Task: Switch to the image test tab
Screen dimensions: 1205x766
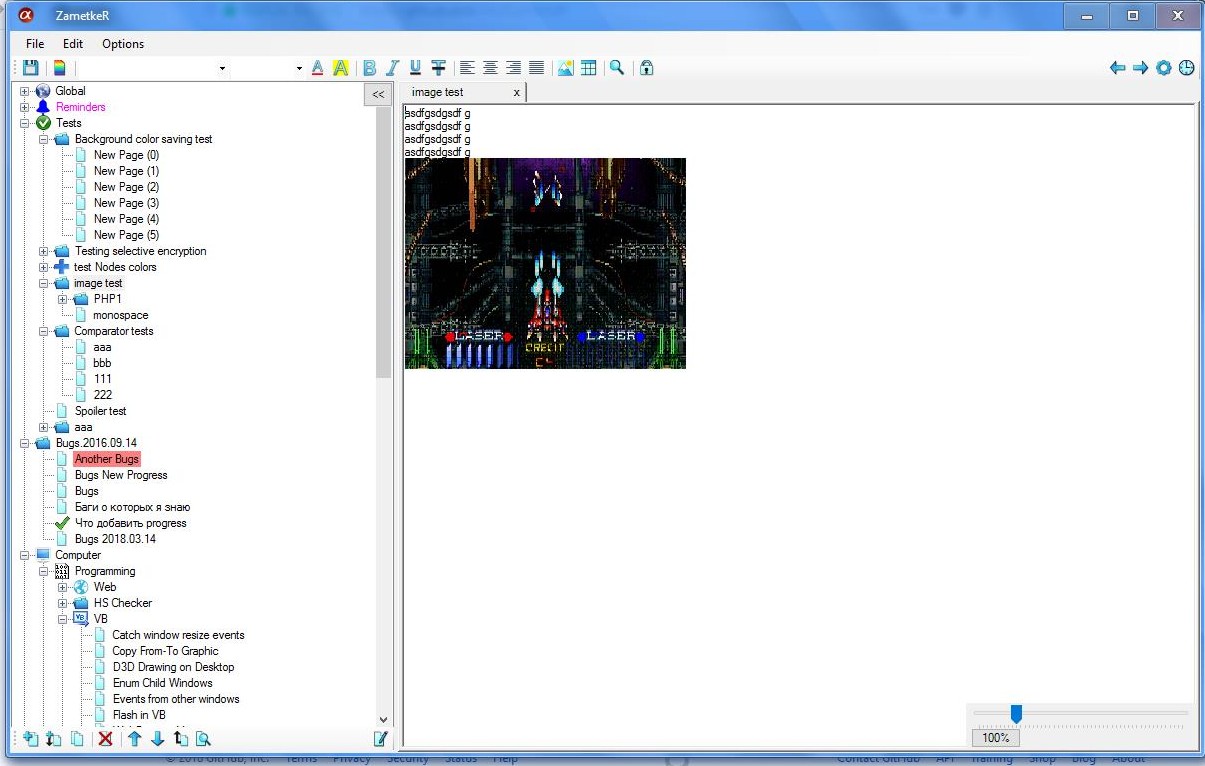Action: pos(437,92)
